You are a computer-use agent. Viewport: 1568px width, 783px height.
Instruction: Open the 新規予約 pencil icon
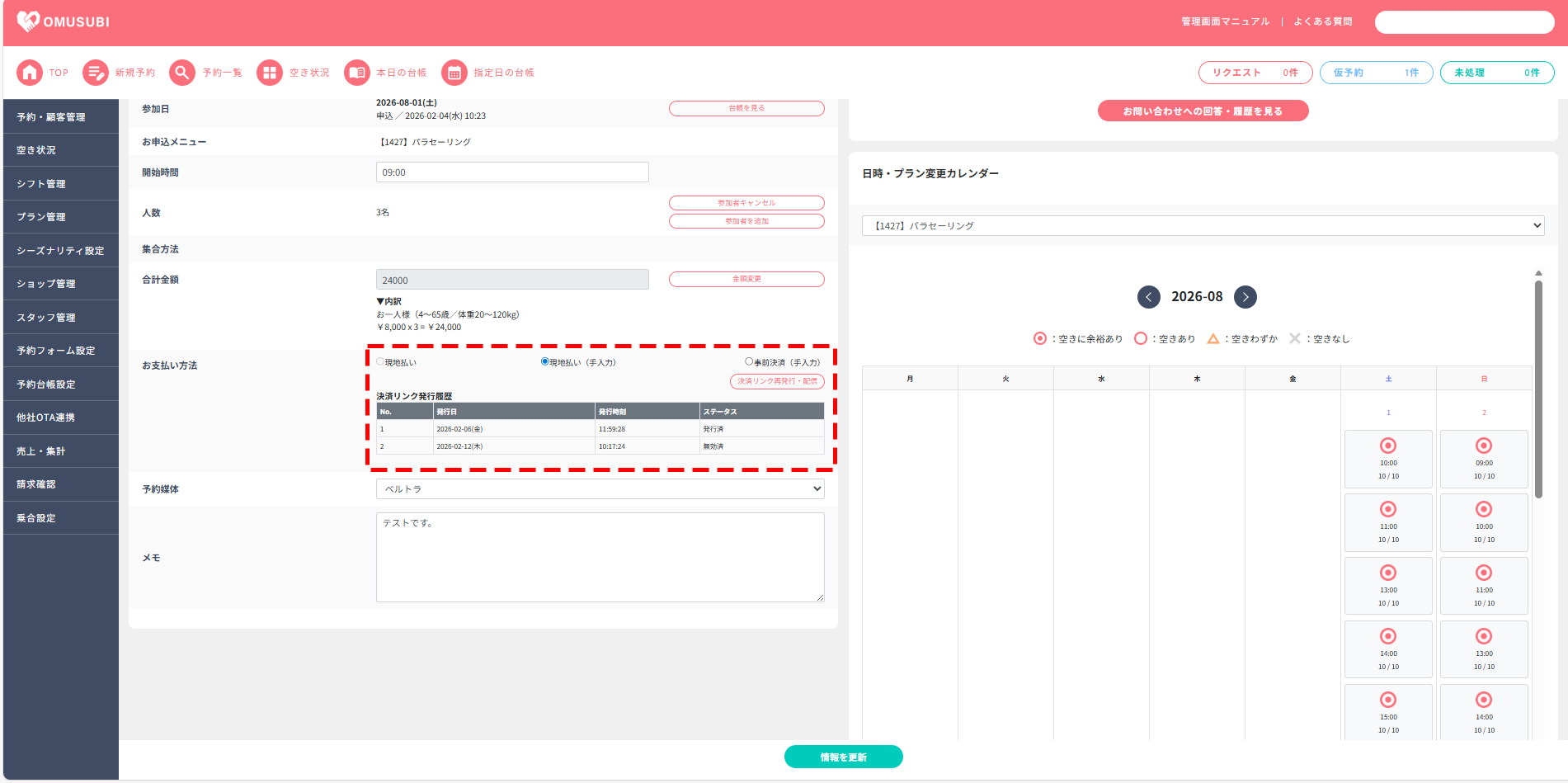[x=96, y=73]
